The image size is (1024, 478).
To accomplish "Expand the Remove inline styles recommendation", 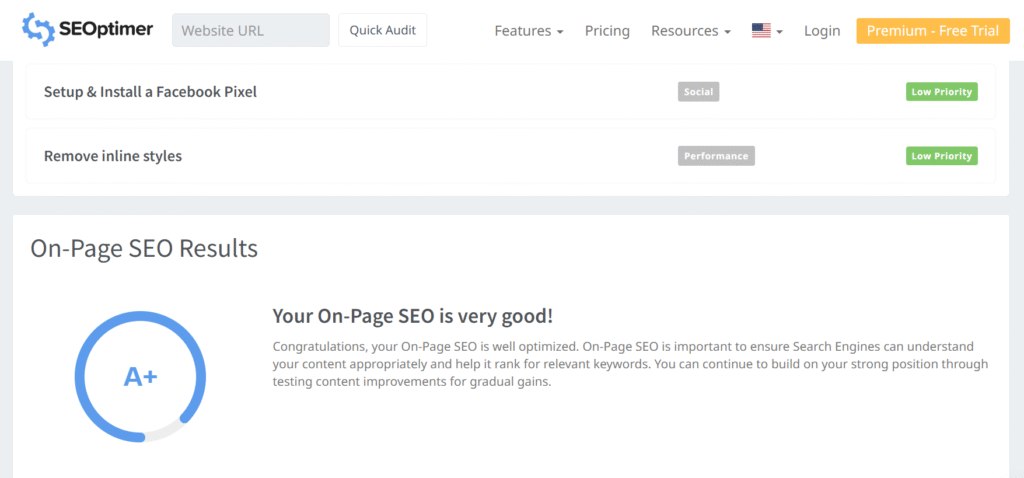I will click(113, 156).
